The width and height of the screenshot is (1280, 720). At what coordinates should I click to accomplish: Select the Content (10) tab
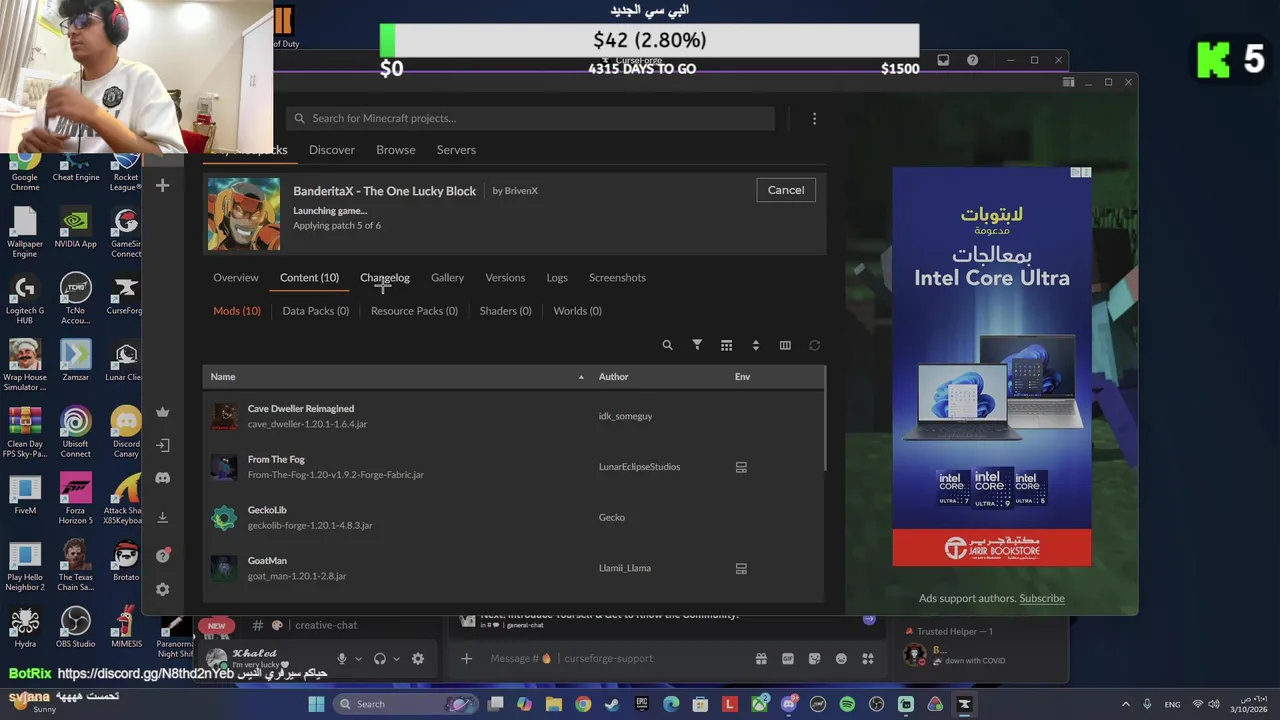point(309,278)
